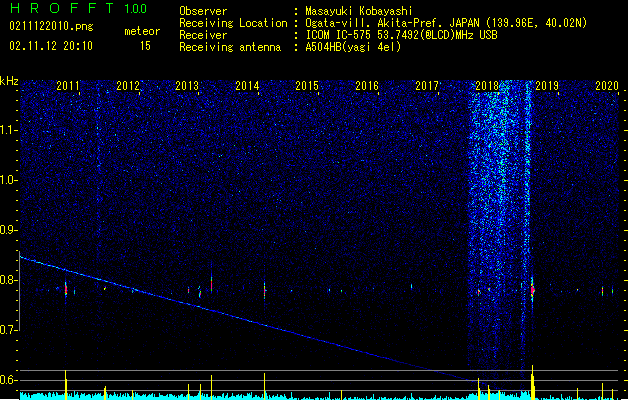Click the Receiving antenna label
The height and width of the screenshot is (400, 629).
pos(230,47)
